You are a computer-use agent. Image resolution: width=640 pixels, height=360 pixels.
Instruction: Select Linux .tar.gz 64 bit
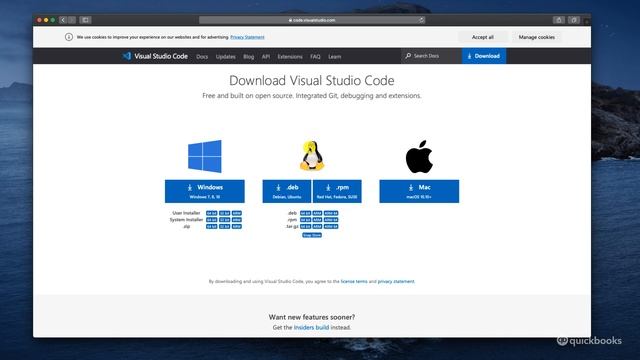click(x=305, y=226)
